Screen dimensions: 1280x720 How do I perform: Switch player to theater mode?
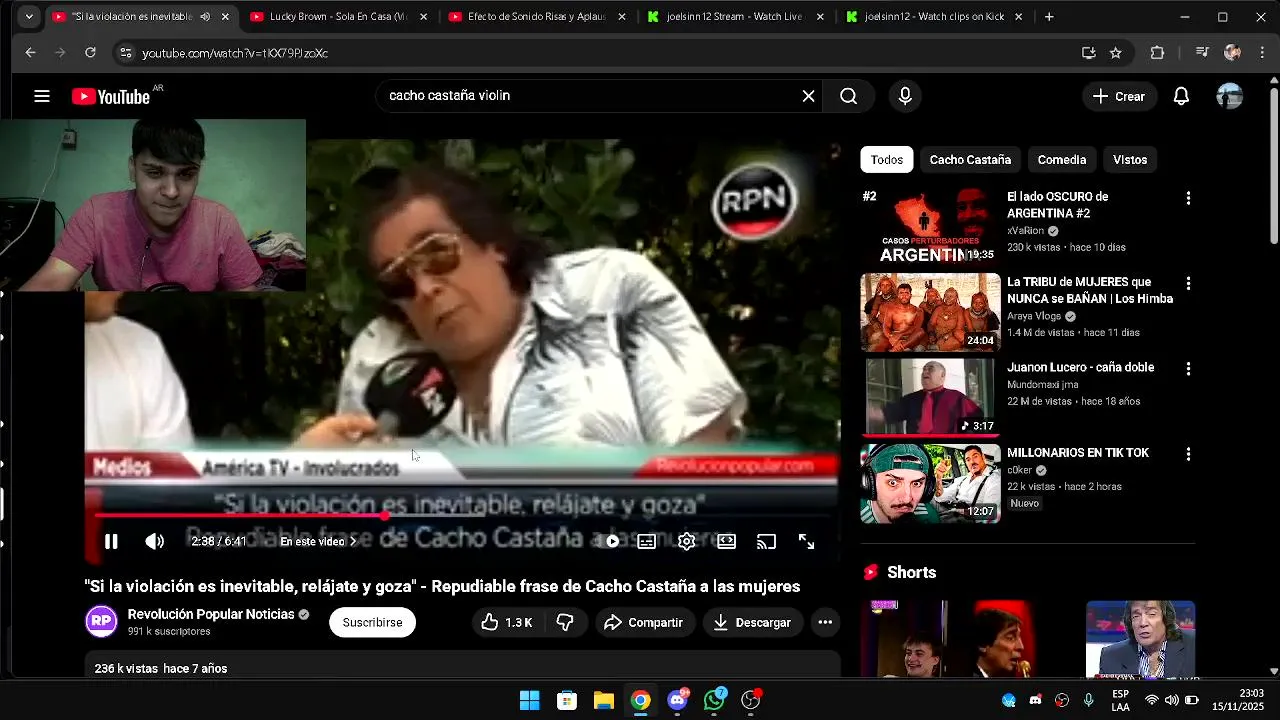(727, 542)
